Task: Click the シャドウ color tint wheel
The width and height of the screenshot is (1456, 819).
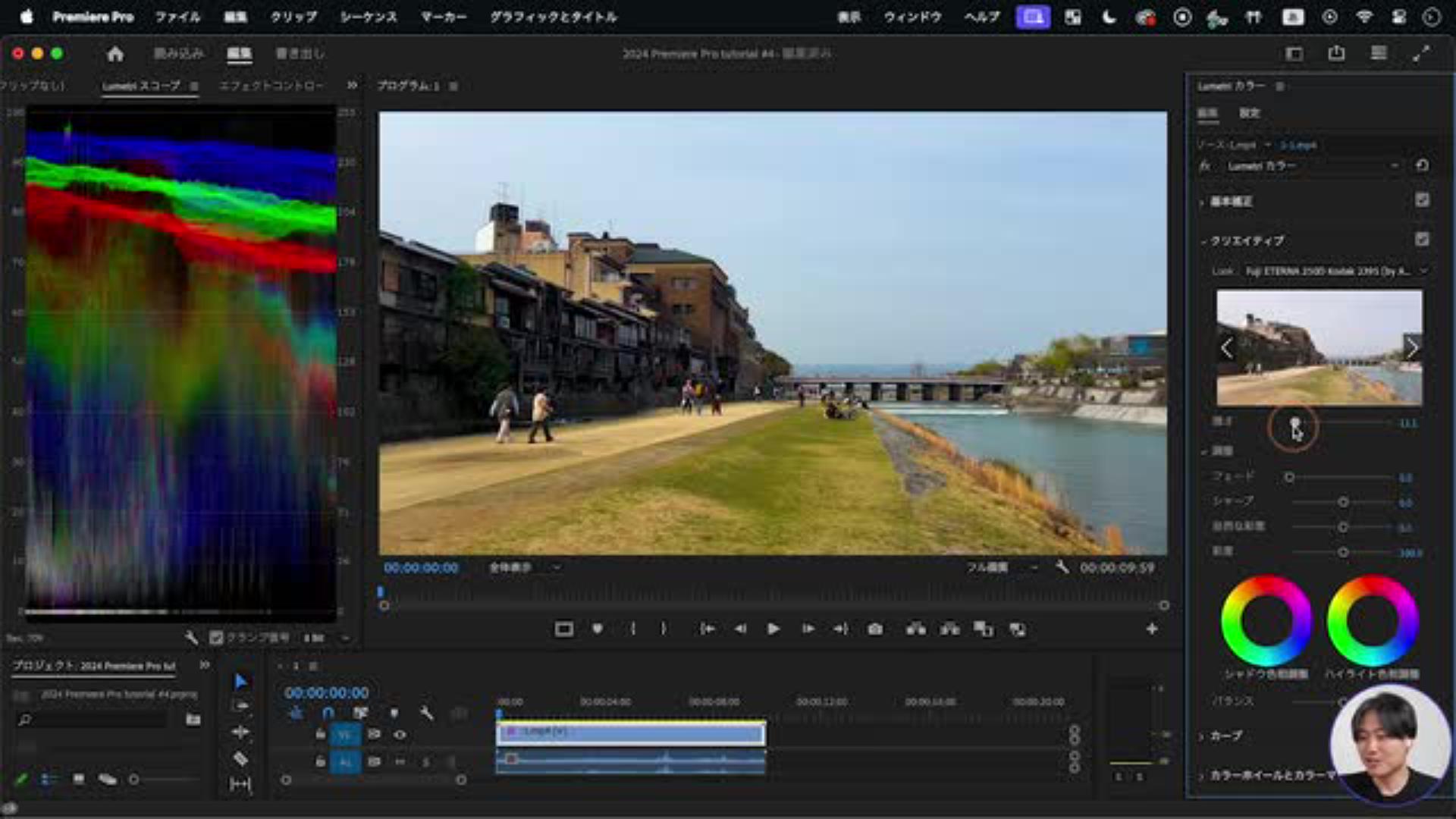Action: tap(1266, 621)
